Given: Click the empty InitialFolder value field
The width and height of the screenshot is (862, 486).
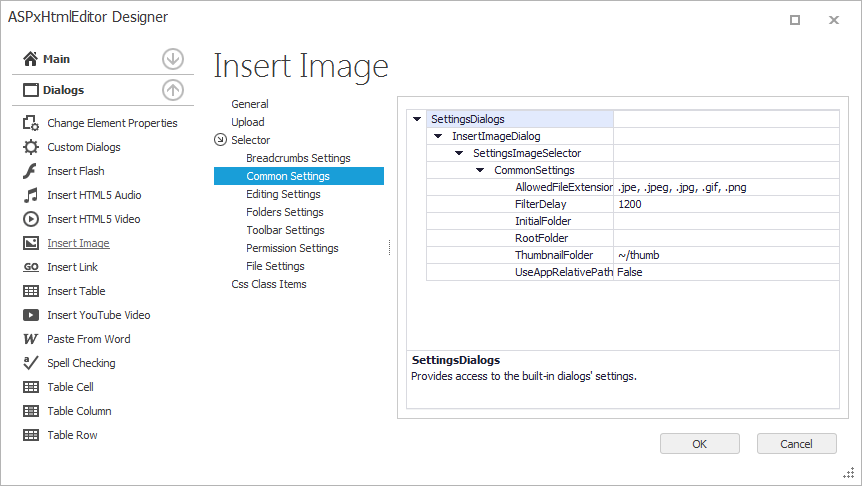Looking at the screenshot, I should pyautogui.click(x=726, y=221).
